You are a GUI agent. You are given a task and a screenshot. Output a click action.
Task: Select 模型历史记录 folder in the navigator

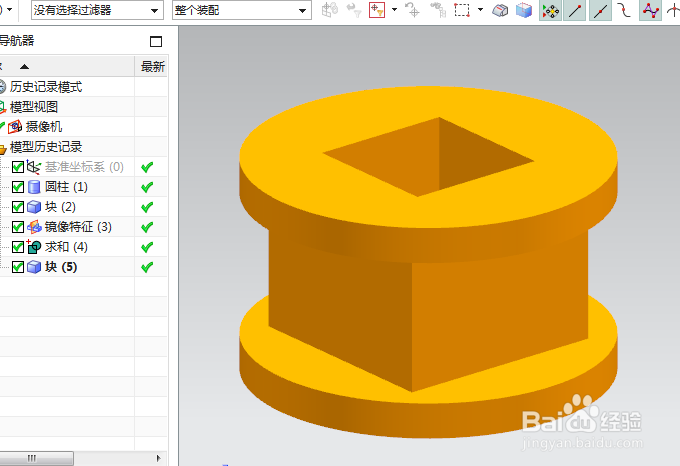click(46, 147)
